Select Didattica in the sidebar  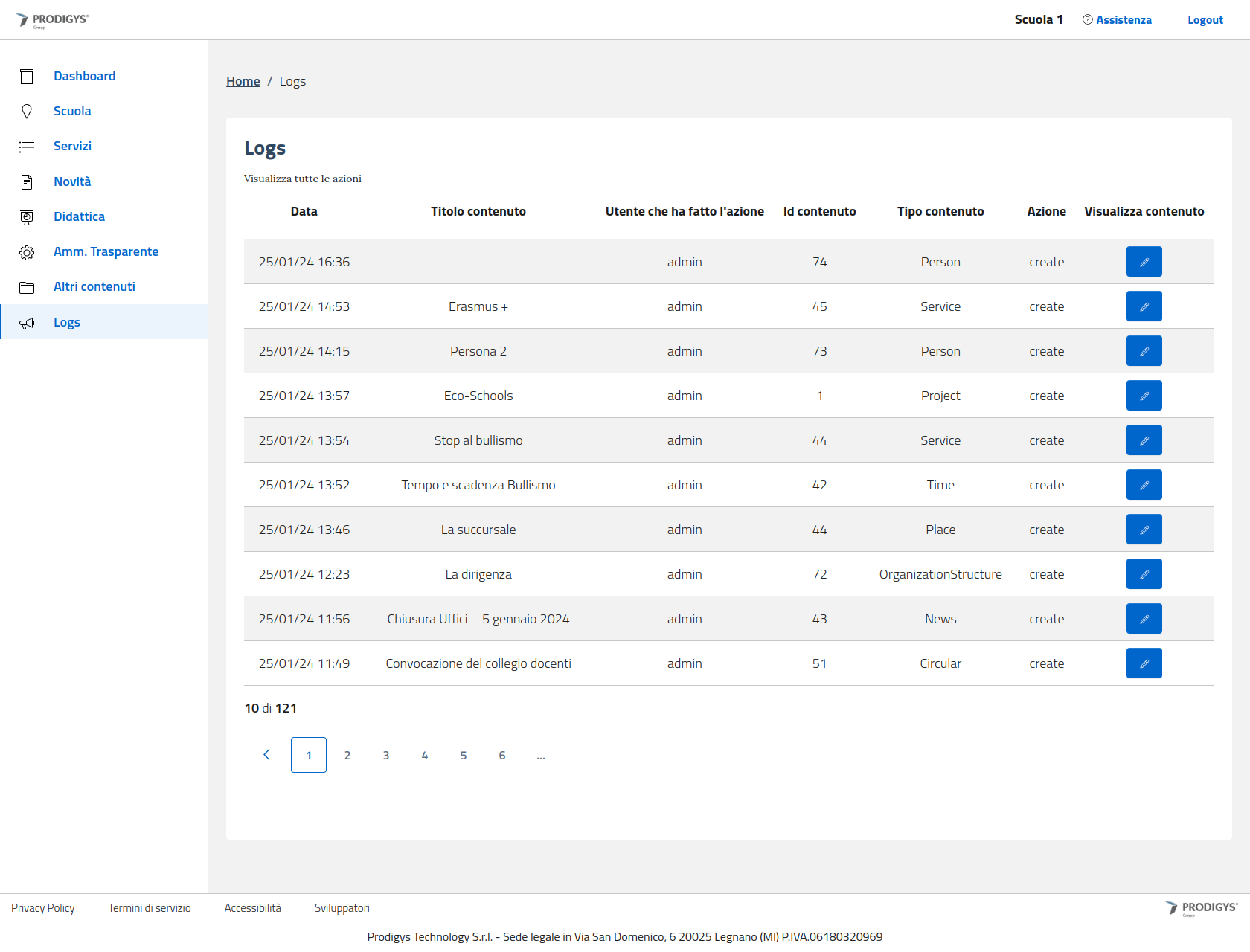pyautogui.click(x=79, y=216)
